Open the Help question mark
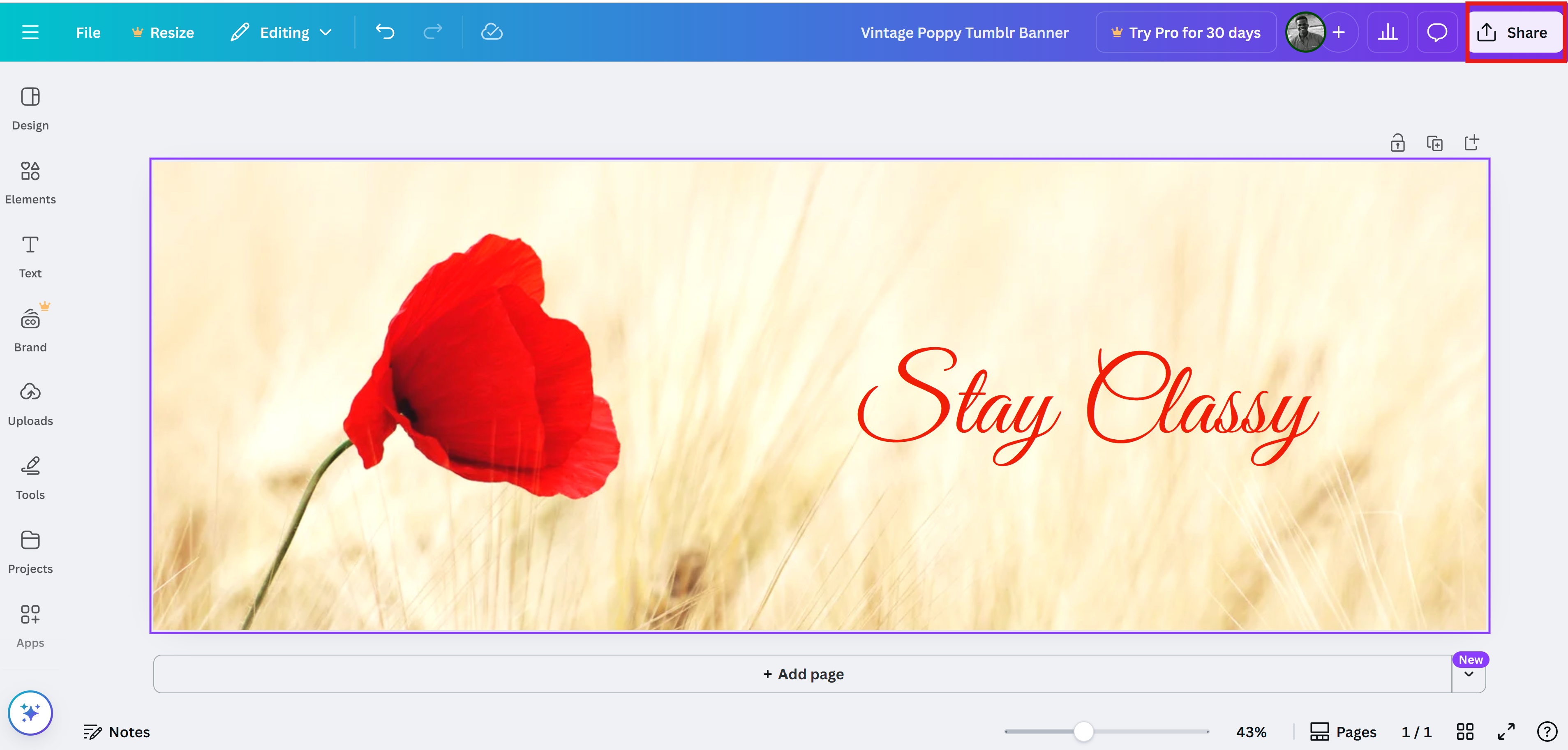The width and height of the screenshot is (1568, 750). [x=1546, y=731]
